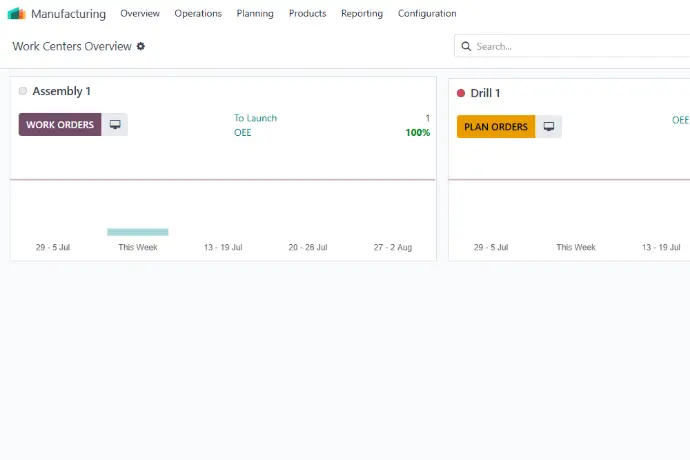Open the settings gear beside Work Centers Overview
This screenshot has height=460, width=690.
pos(141,46)
